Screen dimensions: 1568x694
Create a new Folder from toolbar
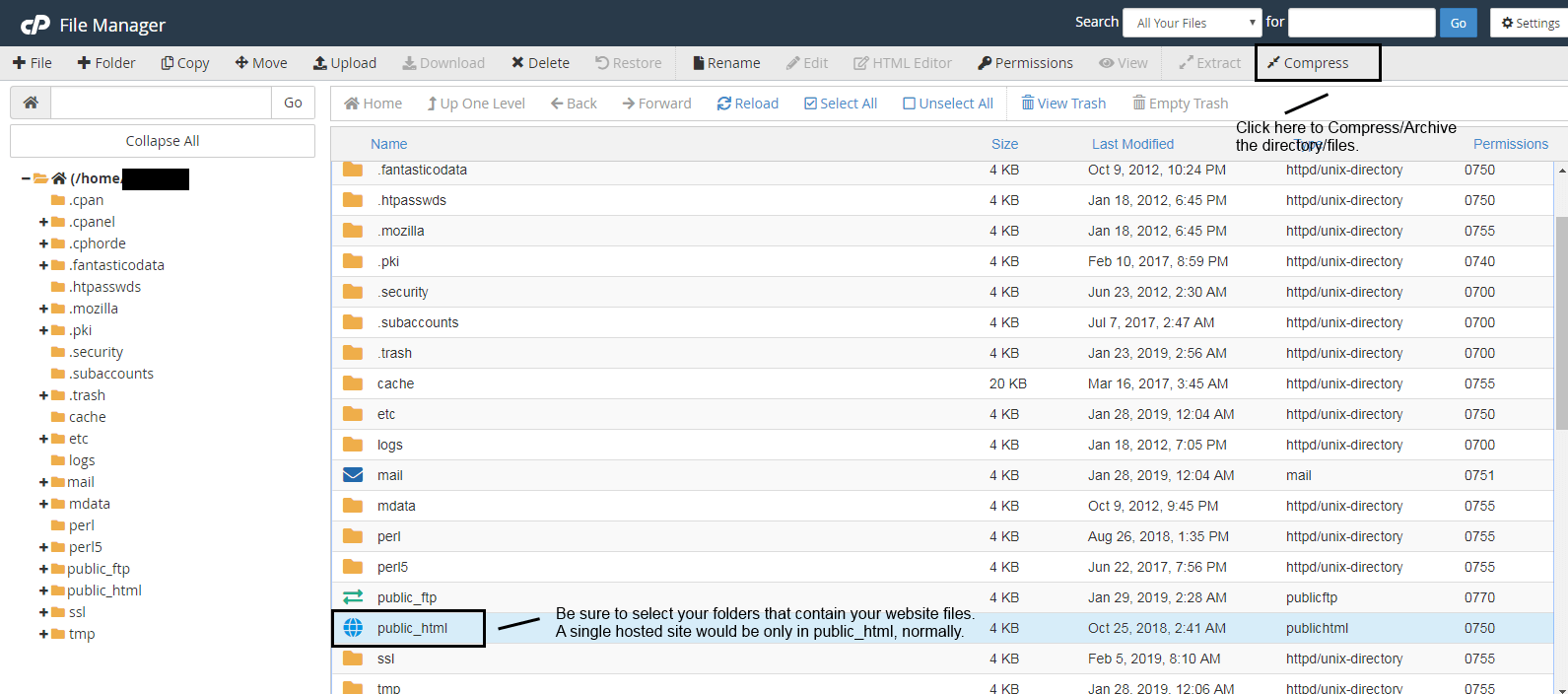(106, 63)
